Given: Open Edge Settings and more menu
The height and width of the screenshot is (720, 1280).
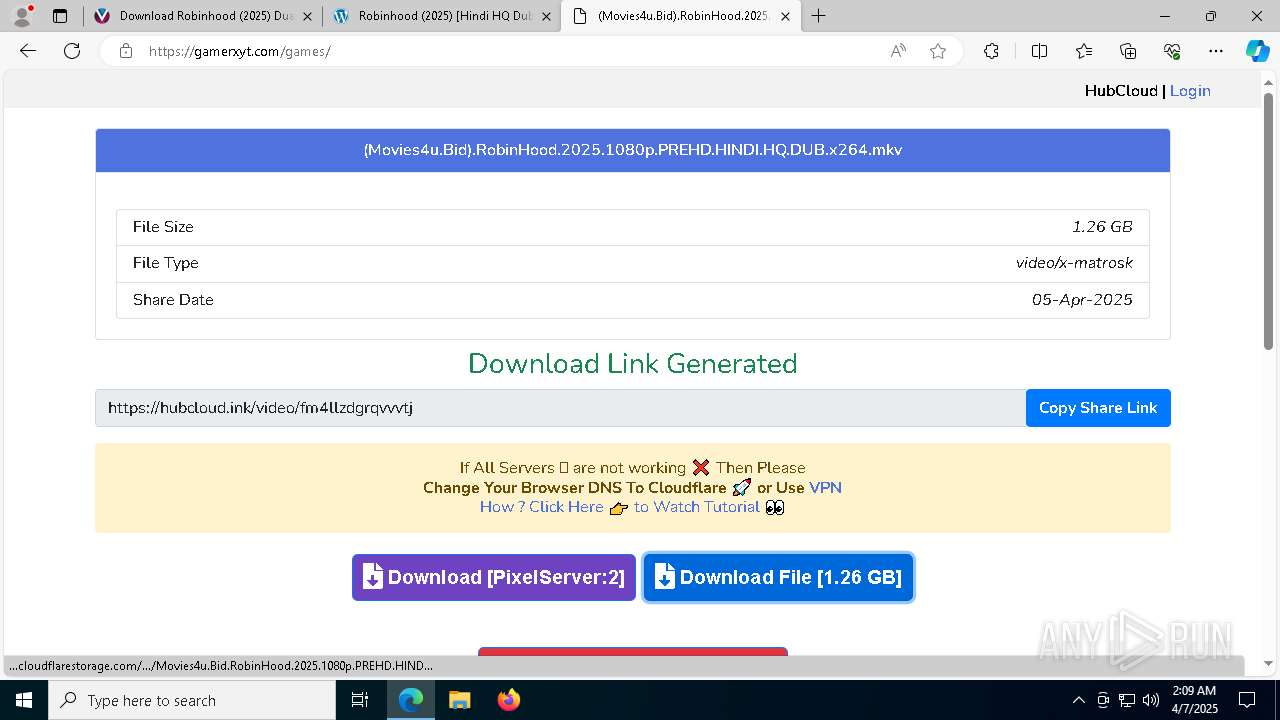Looking at the screenshot, I should pos(1216,51).
